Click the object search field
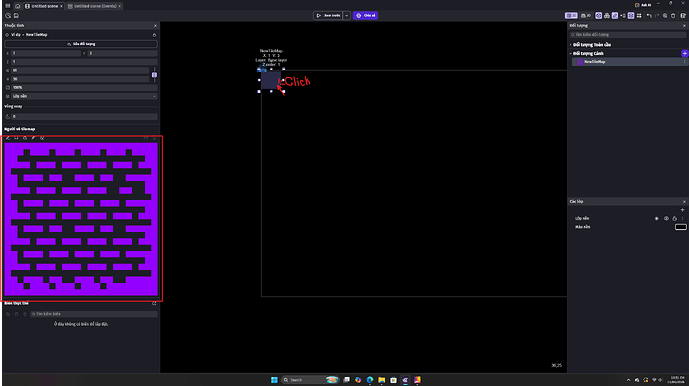The image size is (689, 386). [627, 34]
